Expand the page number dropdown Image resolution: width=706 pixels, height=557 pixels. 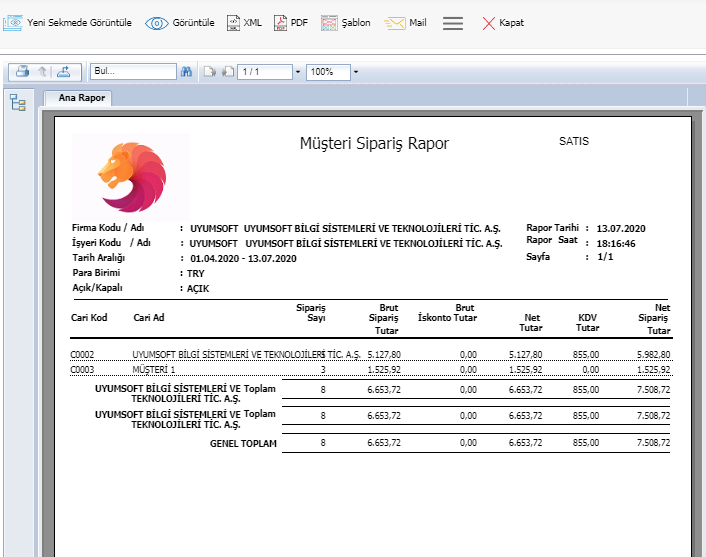pos(298,72)
